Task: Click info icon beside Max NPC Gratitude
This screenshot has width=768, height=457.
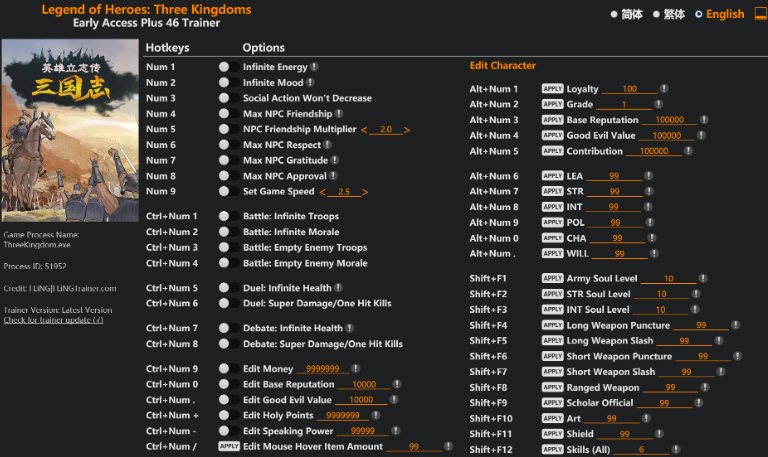Action: [x=334, y=160]
